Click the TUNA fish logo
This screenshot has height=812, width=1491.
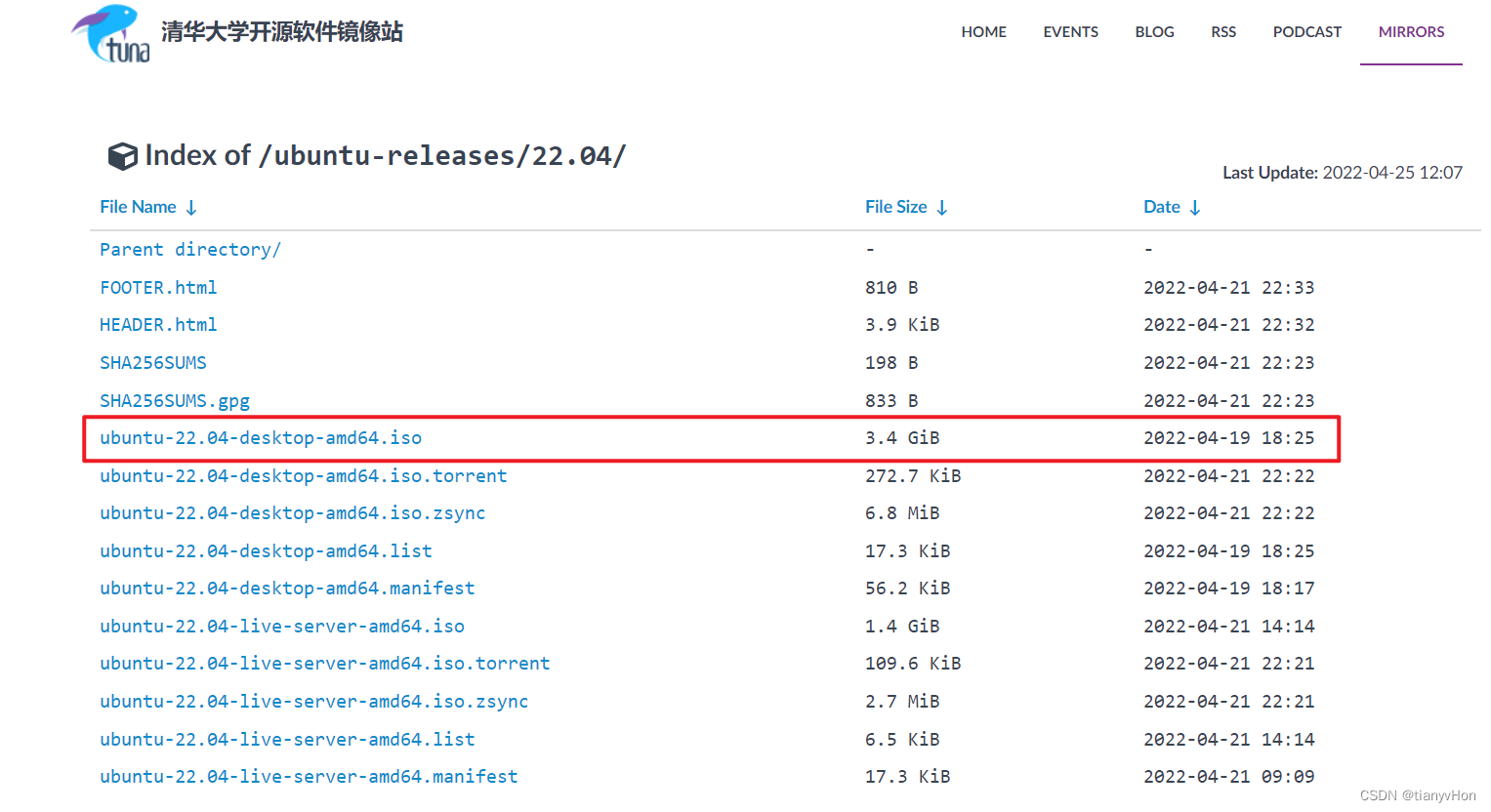[x=111, y=34]
